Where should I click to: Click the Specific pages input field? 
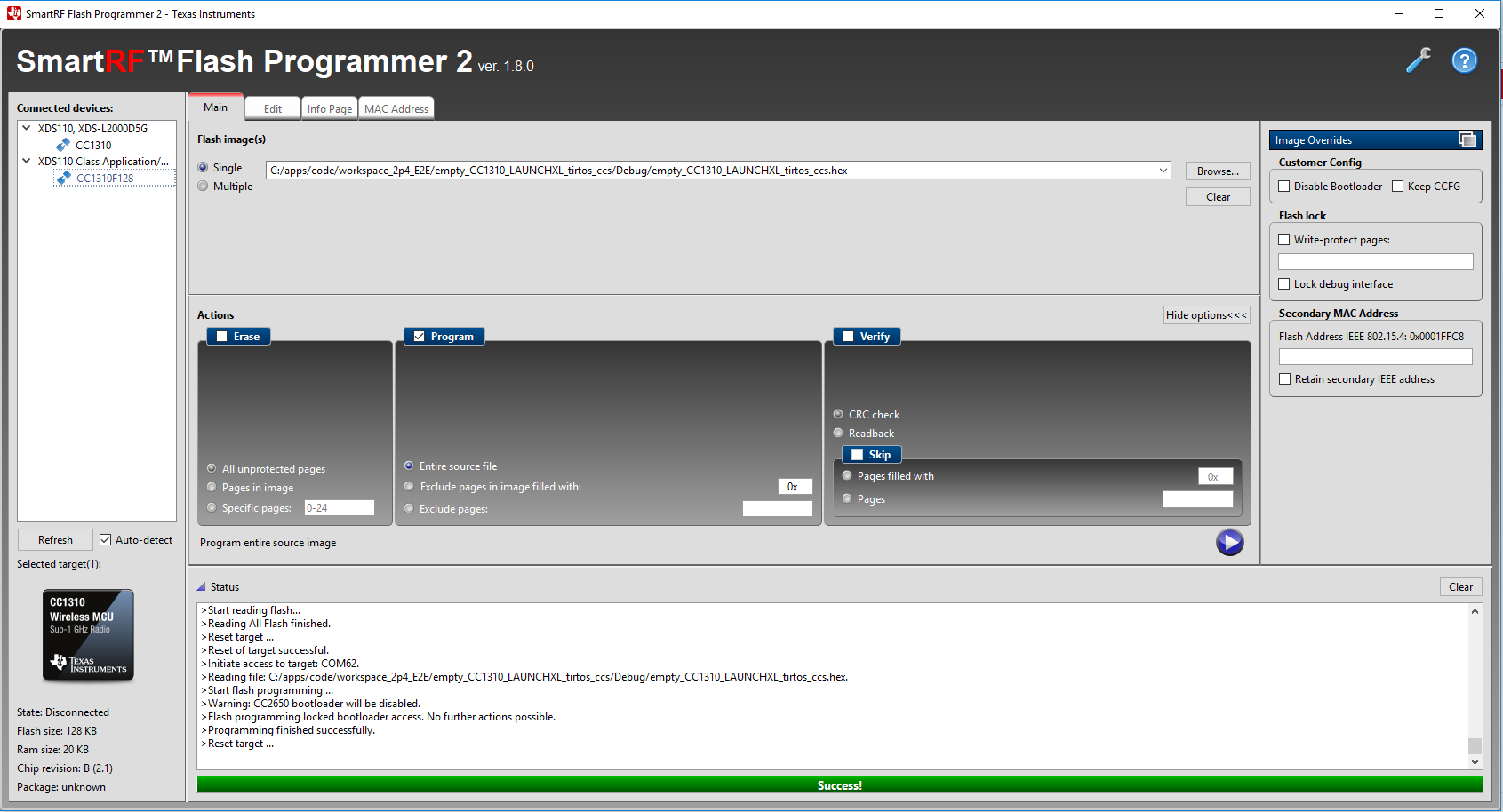340,508
